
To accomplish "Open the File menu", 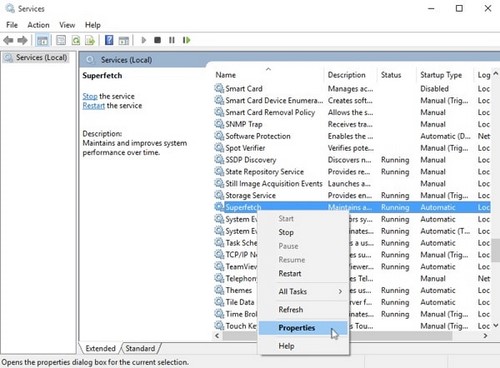I will point(12,25).
